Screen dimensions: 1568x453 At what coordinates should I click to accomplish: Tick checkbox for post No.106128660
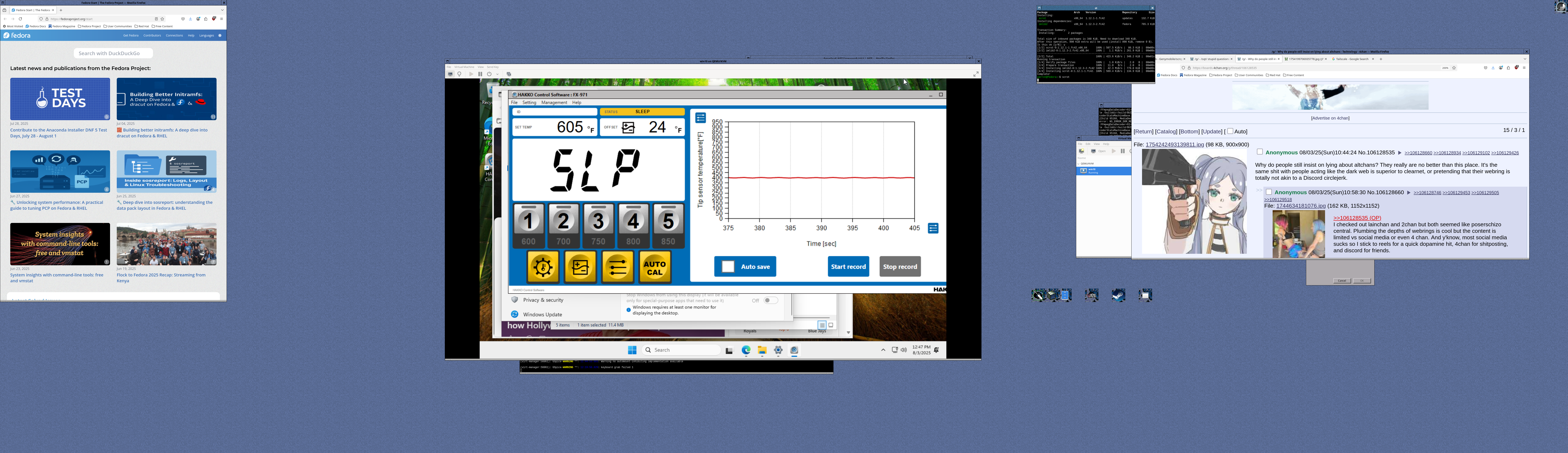[1269, 192]
